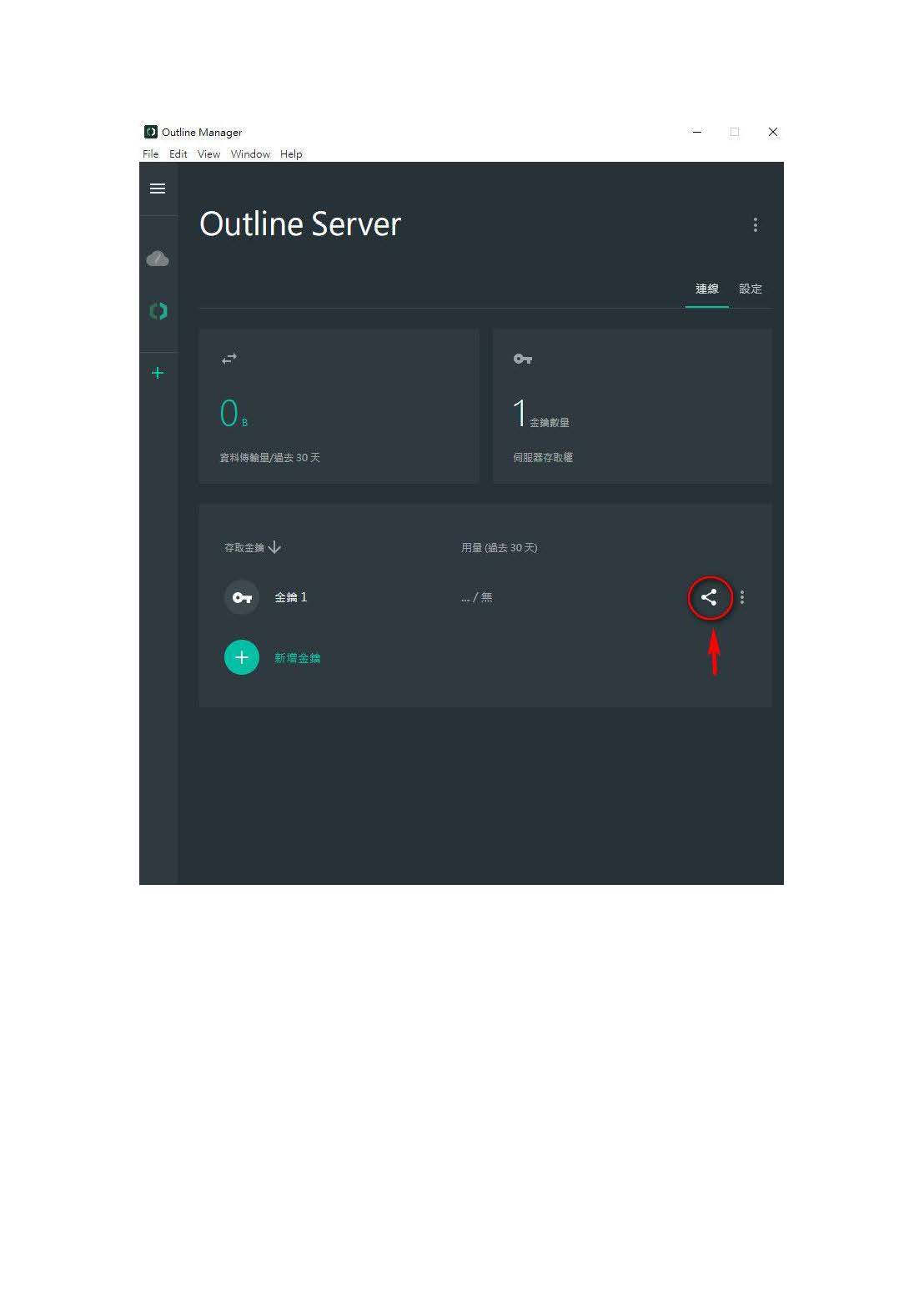Close the Outline Manager window
This screenshot has width=924, height=1307.
[x=773, y=132]
